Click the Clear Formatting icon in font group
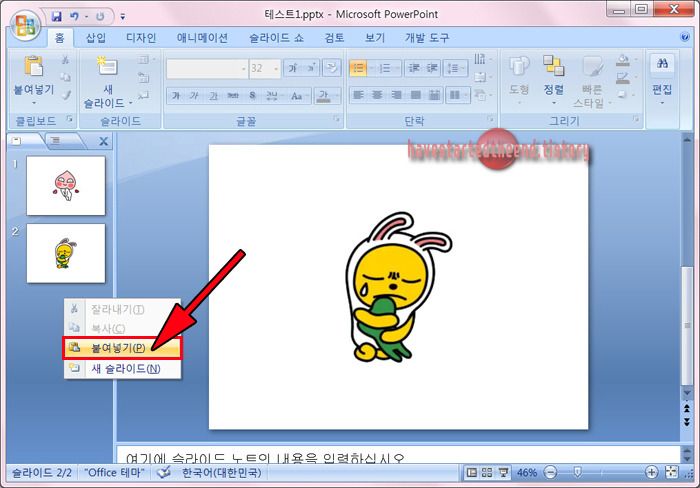This screenshot has width=700, height=488. point(331,68)
